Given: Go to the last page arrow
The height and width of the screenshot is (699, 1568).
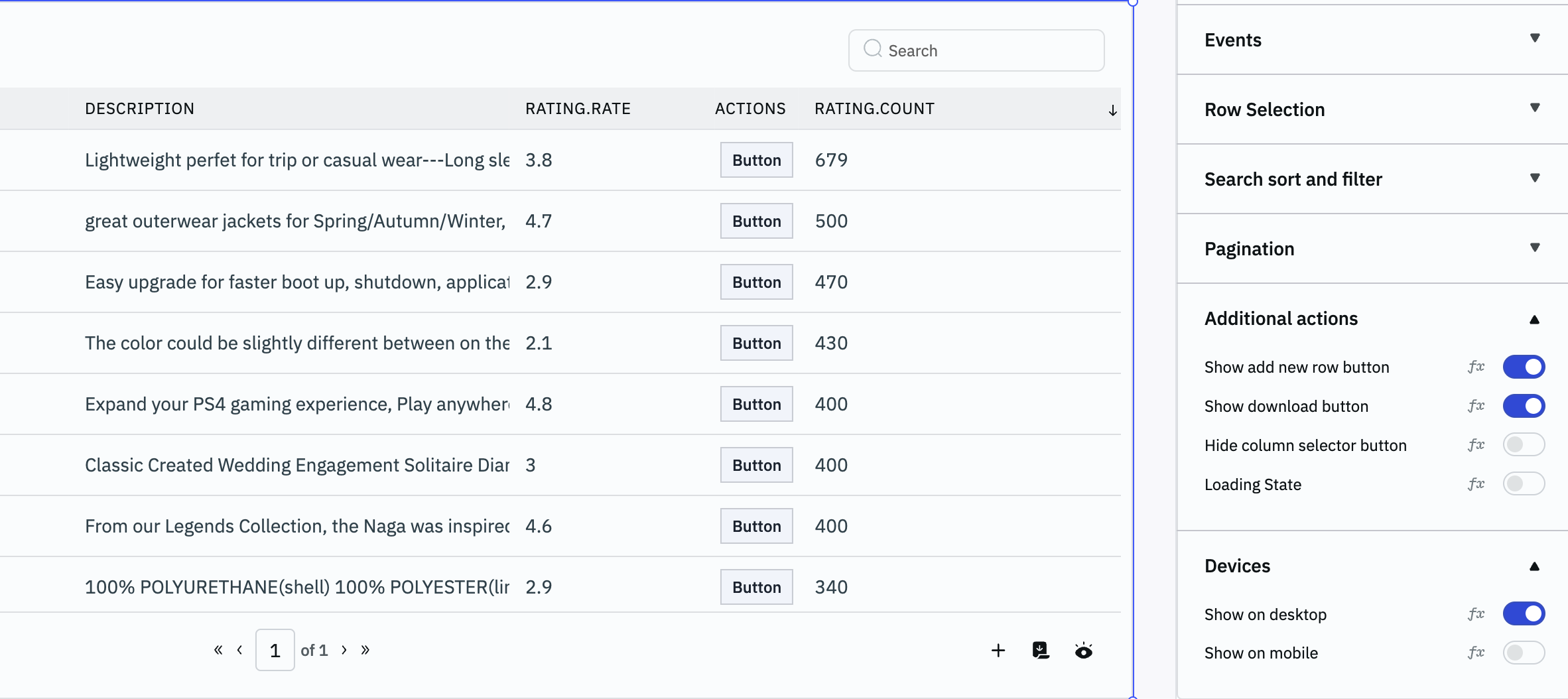Looking at the screenshot, I should pos(365,650).
